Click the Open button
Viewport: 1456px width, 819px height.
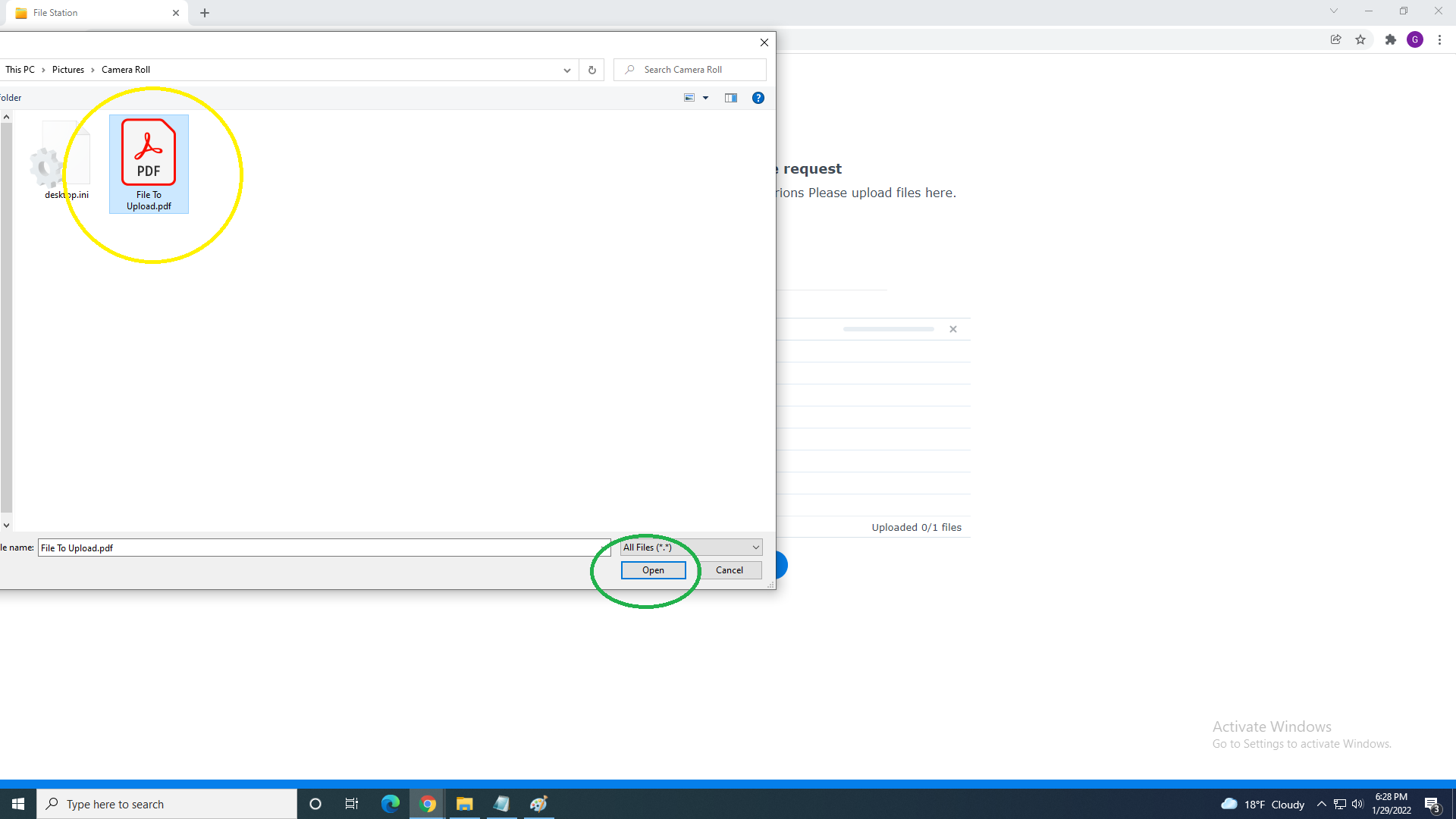point(653,570)
